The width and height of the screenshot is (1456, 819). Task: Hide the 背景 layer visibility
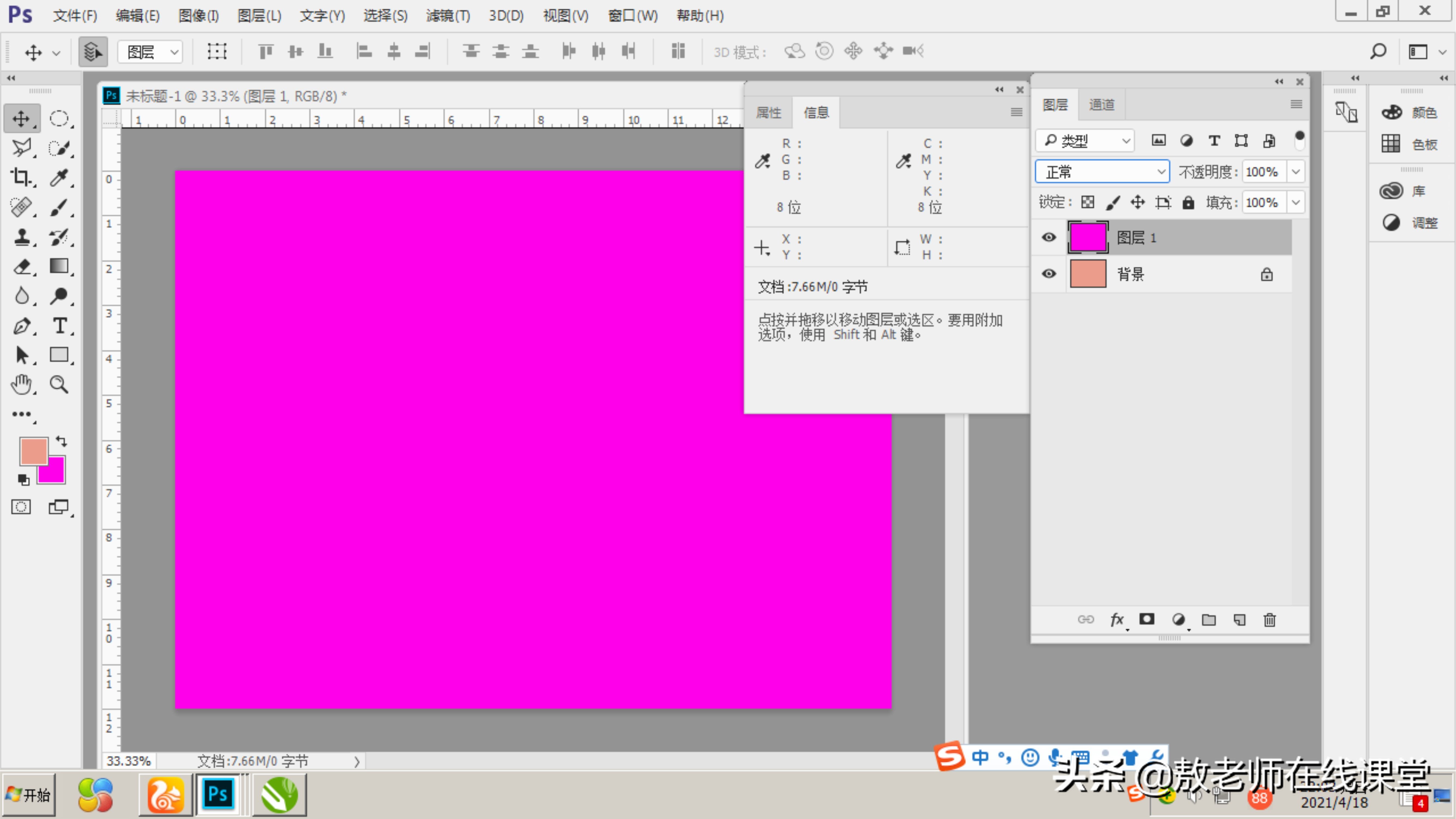[1049, 274]
